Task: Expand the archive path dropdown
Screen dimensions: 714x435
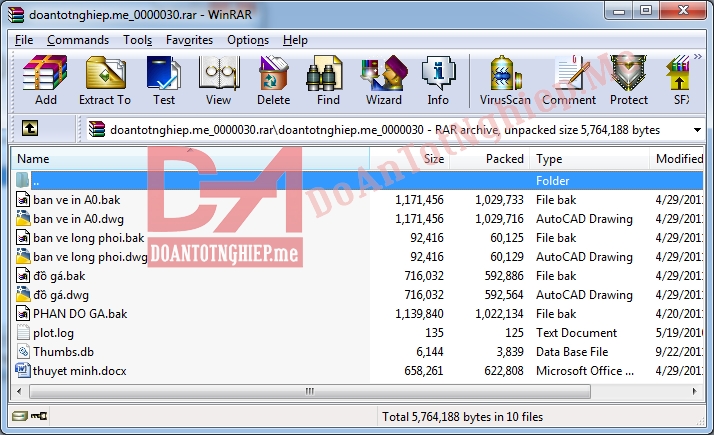Action: (x=696, y=130)
